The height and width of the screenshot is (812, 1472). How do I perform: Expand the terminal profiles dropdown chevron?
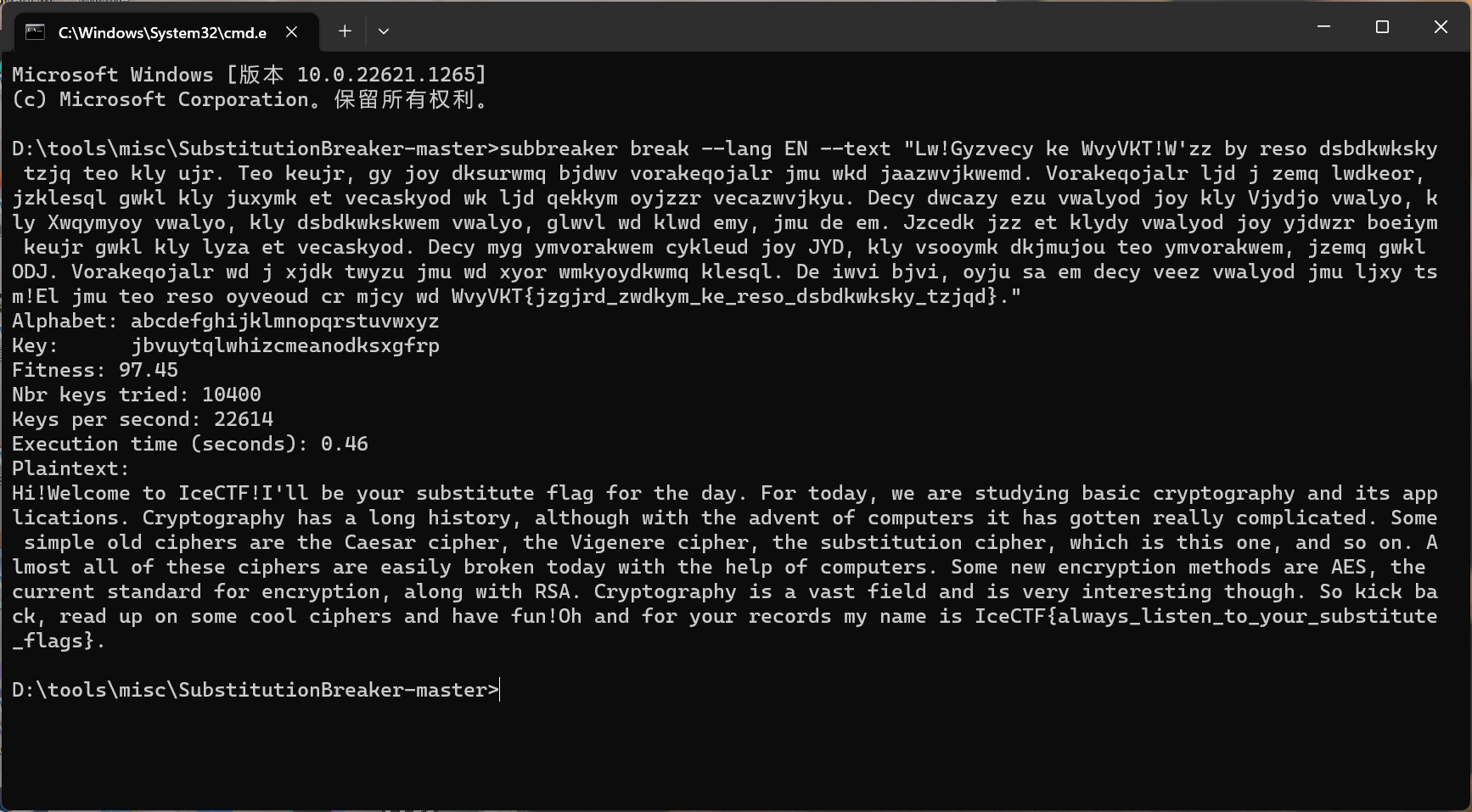(384, 32)
